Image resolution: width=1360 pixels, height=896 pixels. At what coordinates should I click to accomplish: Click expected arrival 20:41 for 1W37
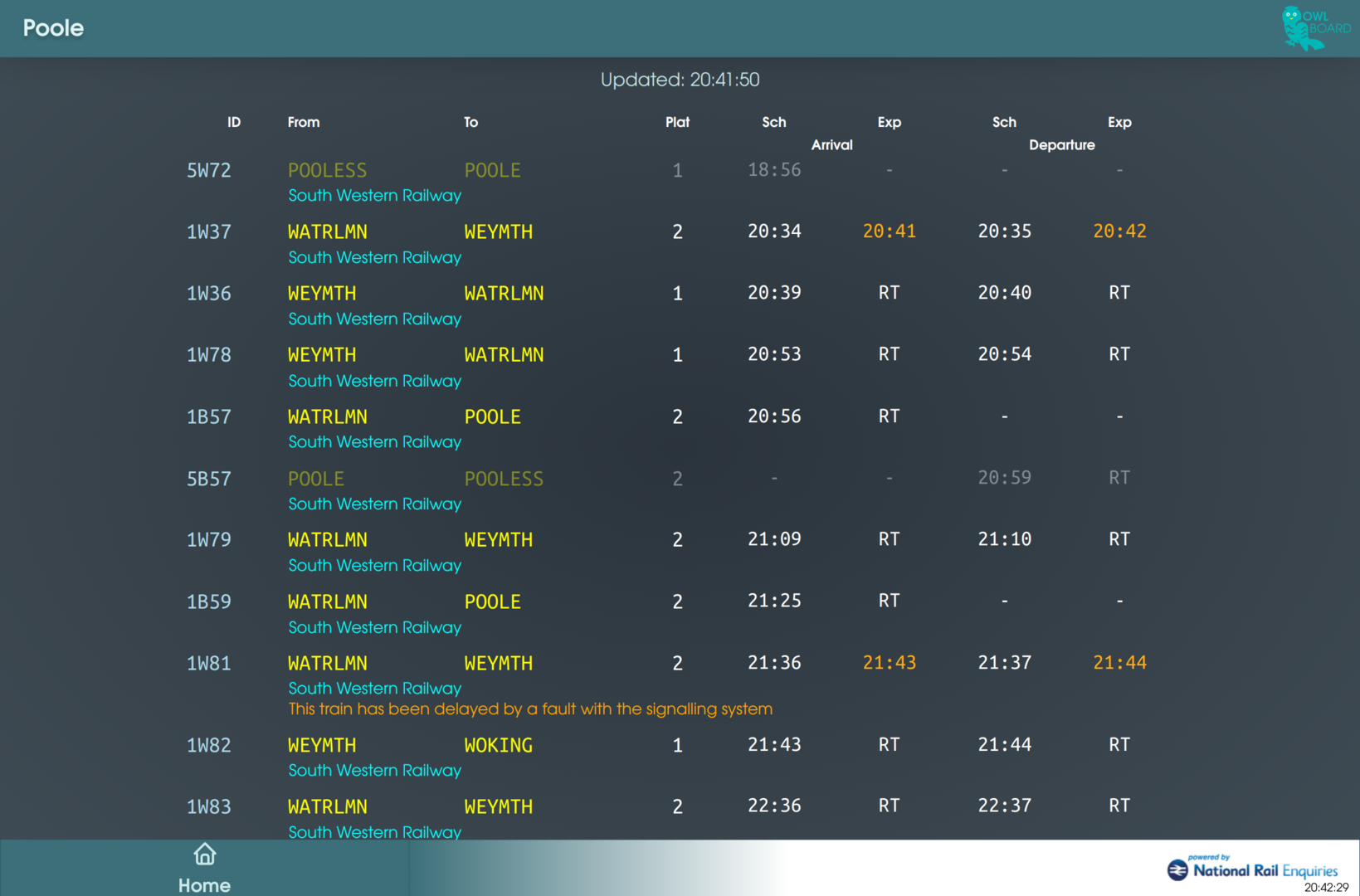click(889, 231)
